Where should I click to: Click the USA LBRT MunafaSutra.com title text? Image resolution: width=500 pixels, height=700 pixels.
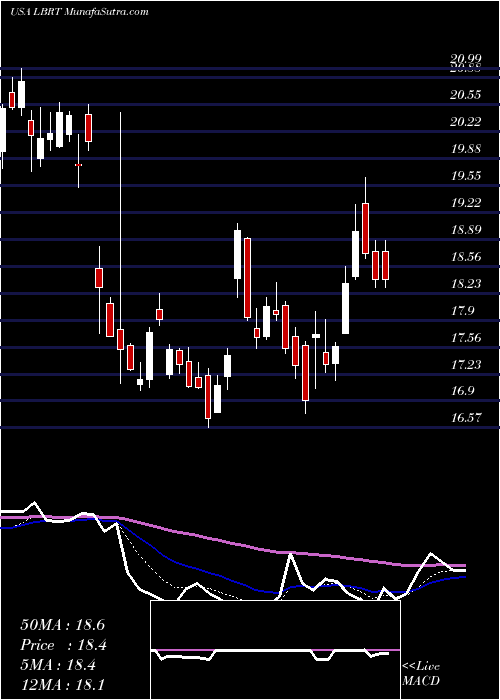click(x=79, y=12)
